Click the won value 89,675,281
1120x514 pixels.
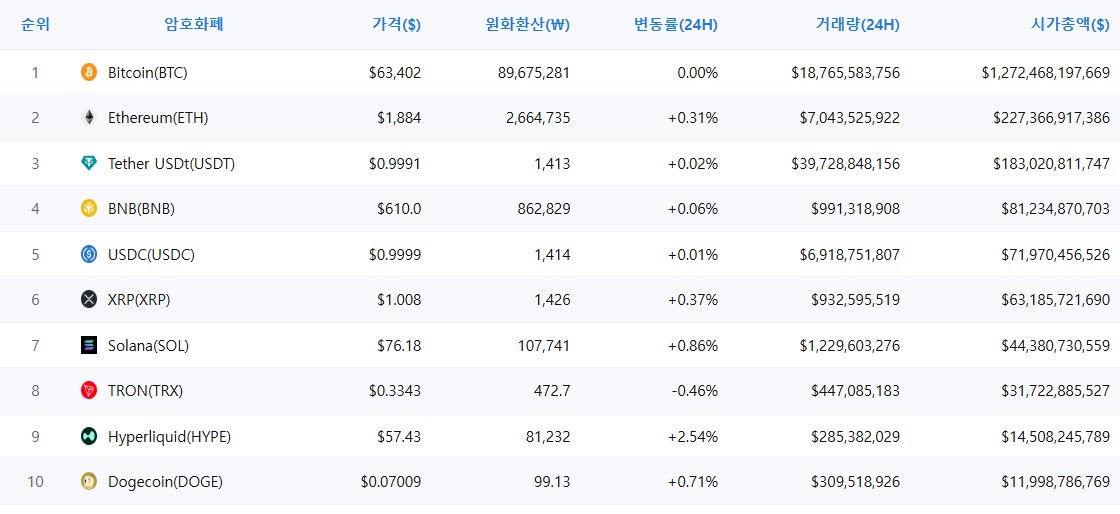(x=534, y=72)
